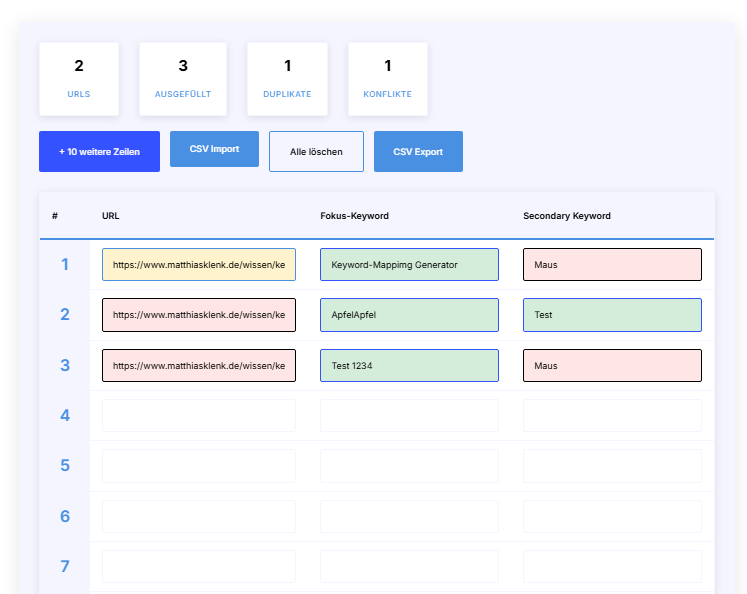Click row number 6
747x594 pixels.
point(65,516)
